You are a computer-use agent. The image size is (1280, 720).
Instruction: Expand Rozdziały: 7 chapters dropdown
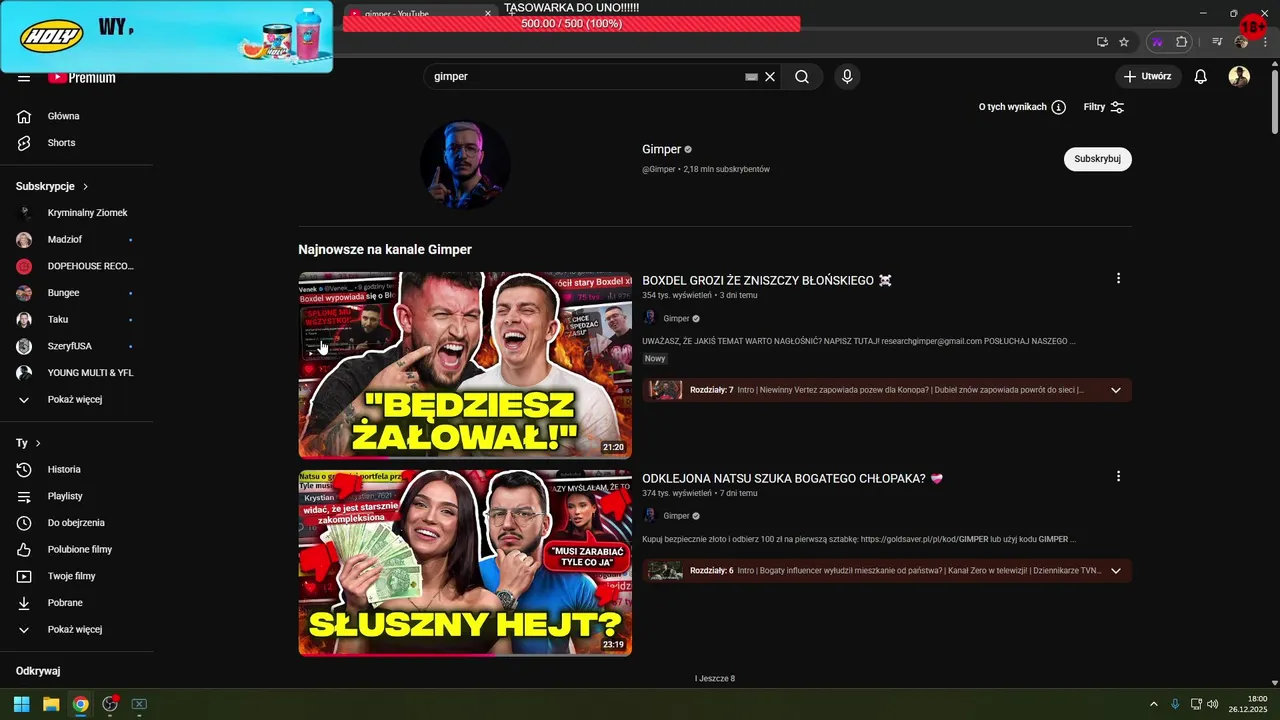pos(1116,390)
